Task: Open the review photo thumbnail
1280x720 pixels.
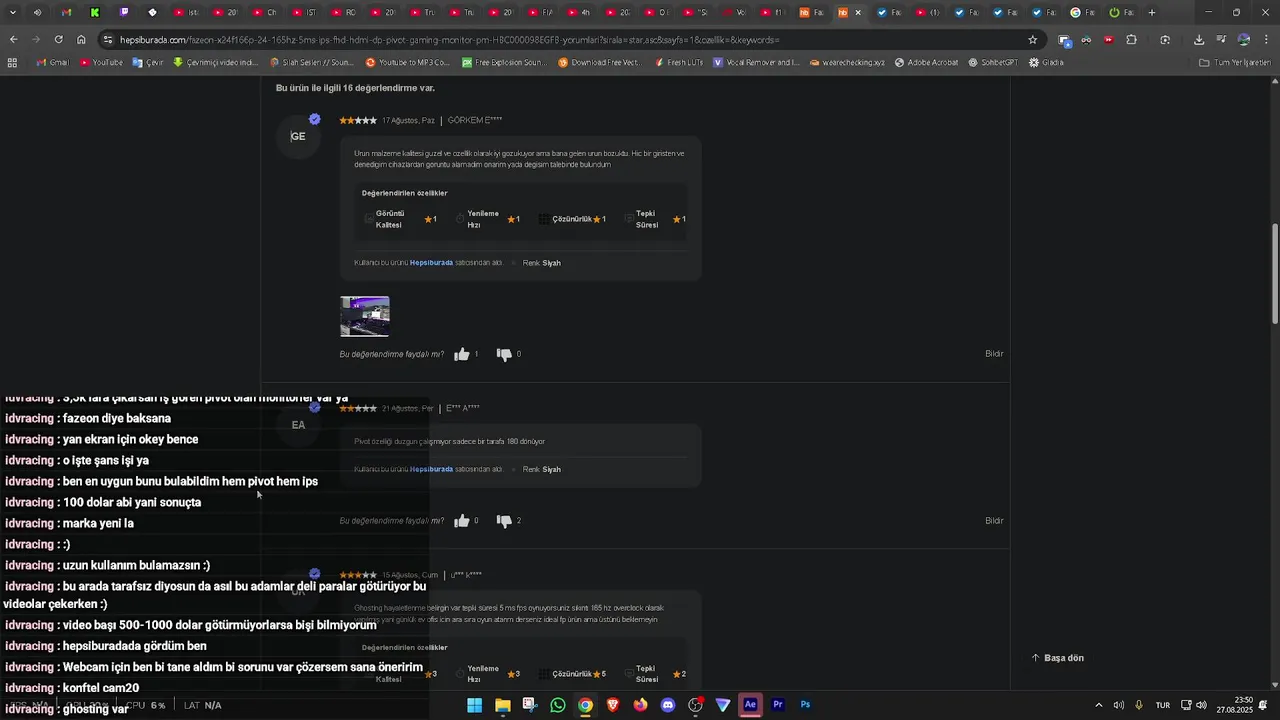Action: point(365,316)
